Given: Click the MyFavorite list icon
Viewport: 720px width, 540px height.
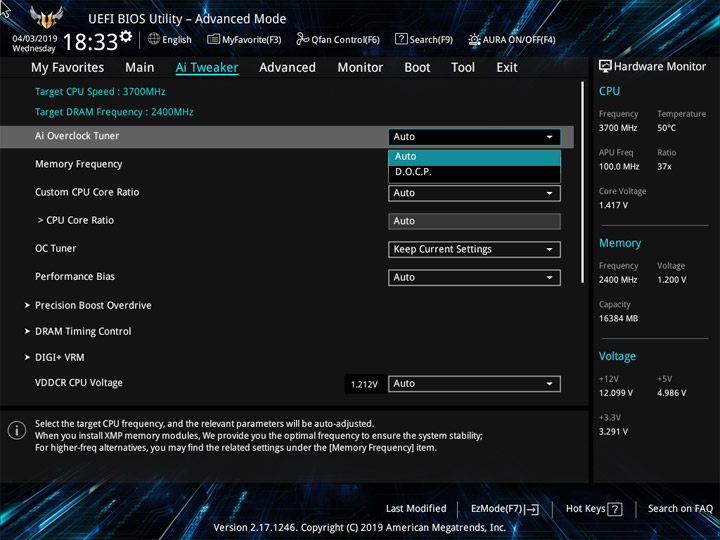Looking at the screenshot, I should pyautogui.click(x=213, y=39).
